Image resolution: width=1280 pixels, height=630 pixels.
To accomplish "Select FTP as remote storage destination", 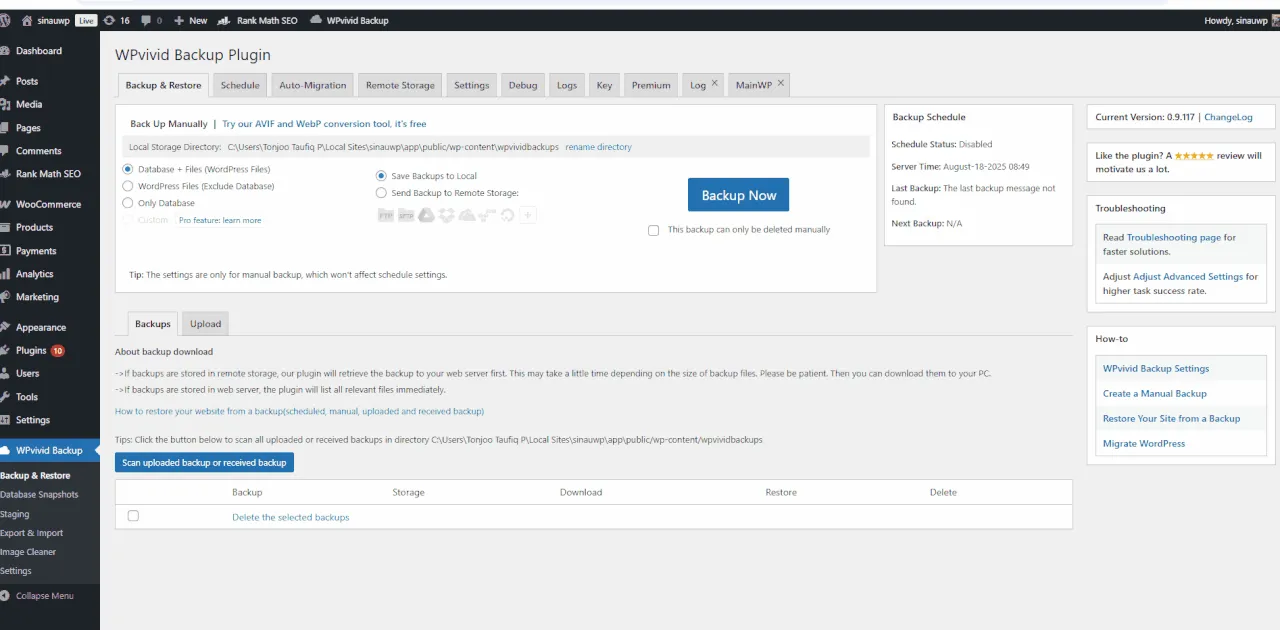I will [x=385, y=215].
